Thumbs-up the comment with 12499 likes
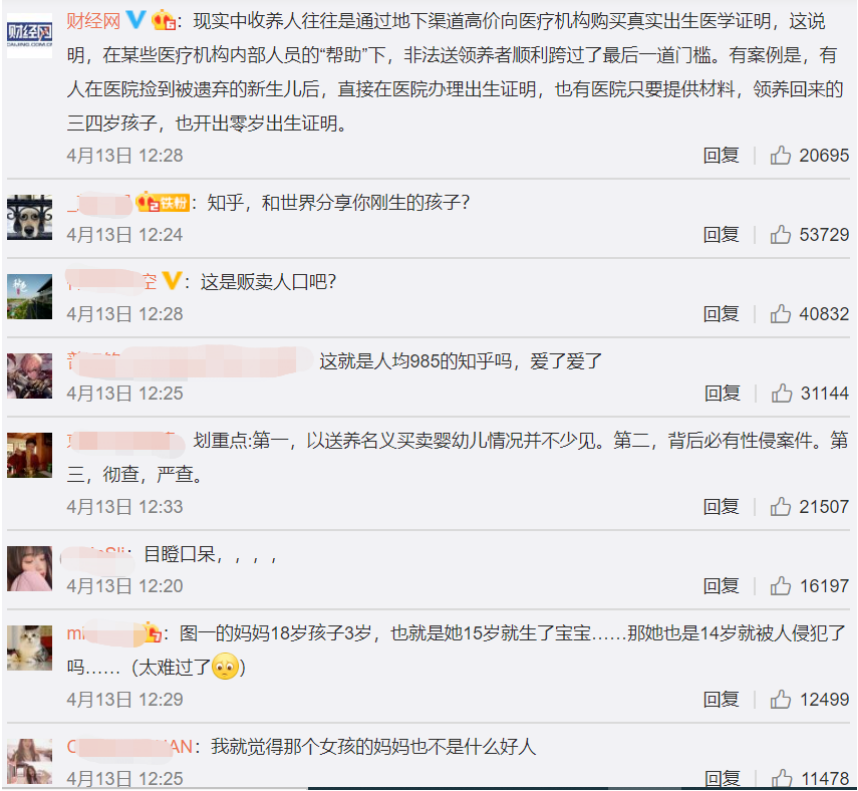Screen dimensions: 858x791 tap(780, 699)
